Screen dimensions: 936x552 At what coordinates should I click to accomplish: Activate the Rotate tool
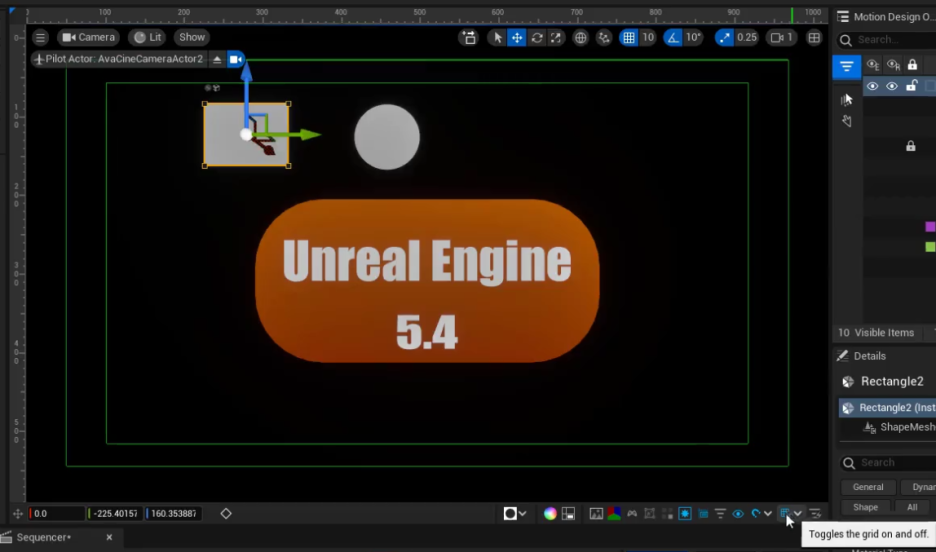(x=537, y=38)
